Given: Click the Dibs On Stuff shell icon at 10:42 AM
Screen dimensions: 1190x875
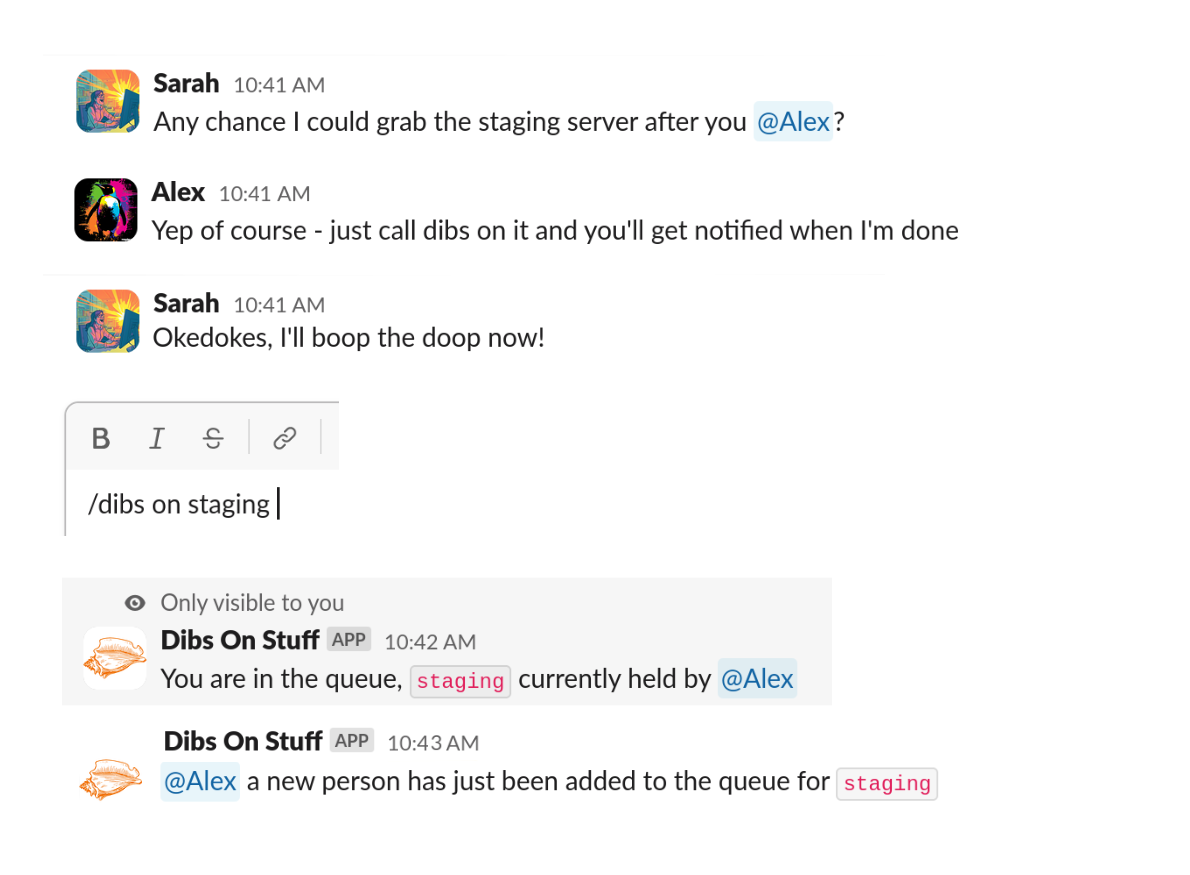Looking at the screenshot, I should coord(115,658).
